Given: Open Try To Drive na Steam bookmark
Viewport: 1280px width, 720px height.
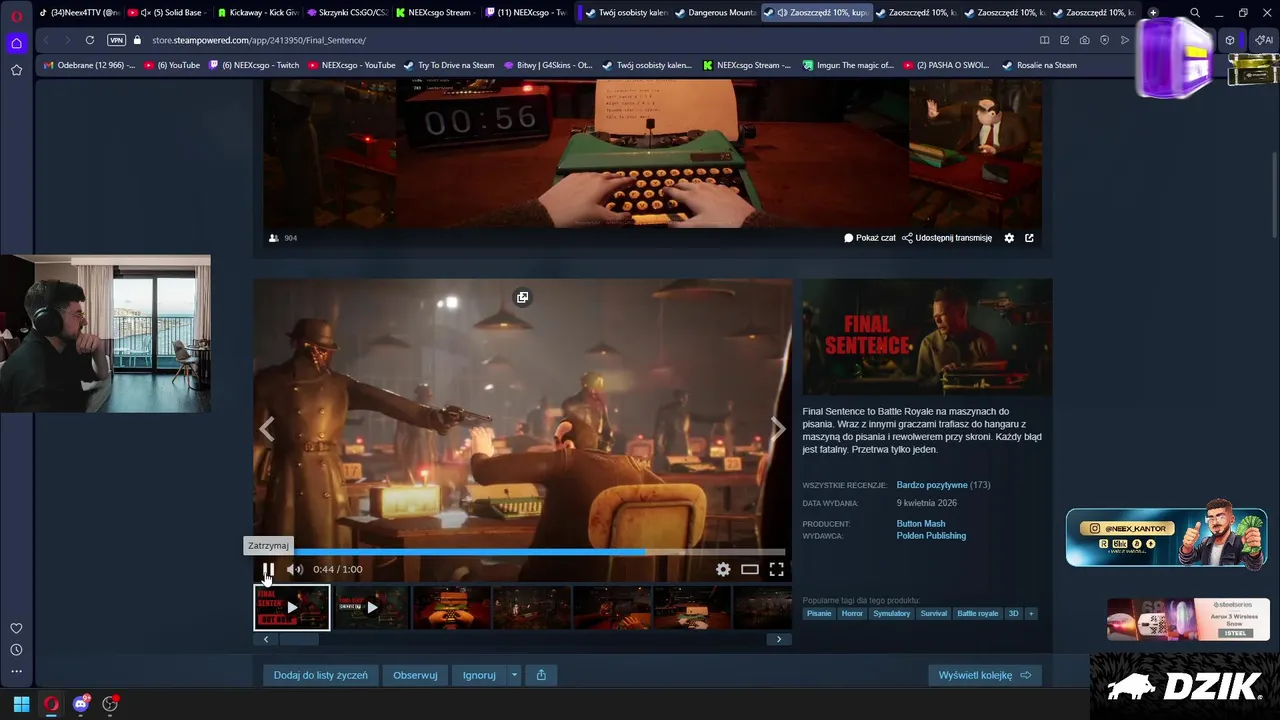Looking at the screenshot, I should tap(449, 65).
